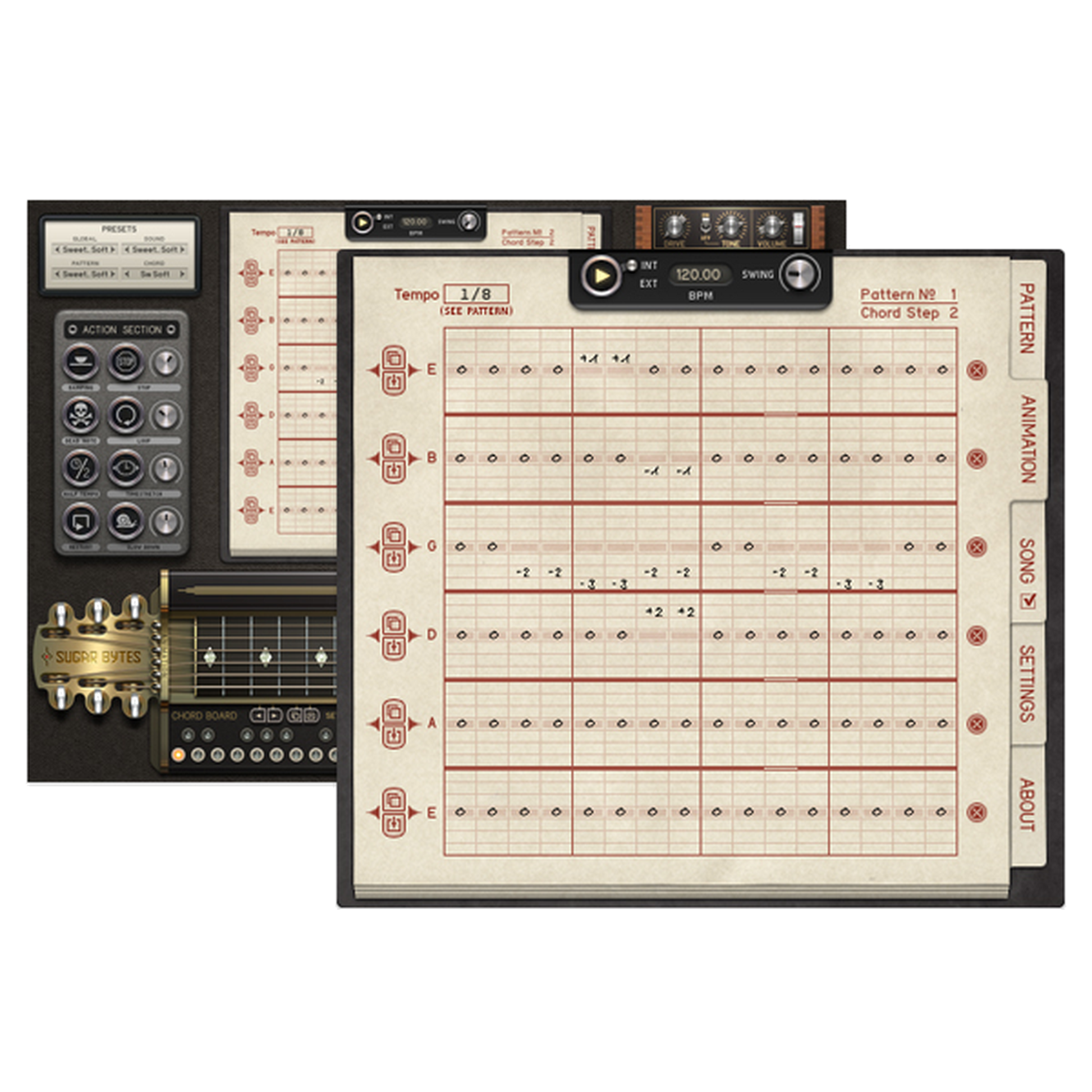Screen dimensions: 1092x1092
Task: Clear the G string row with X icon
Action: pyautogui.click(x=976, y=547)
